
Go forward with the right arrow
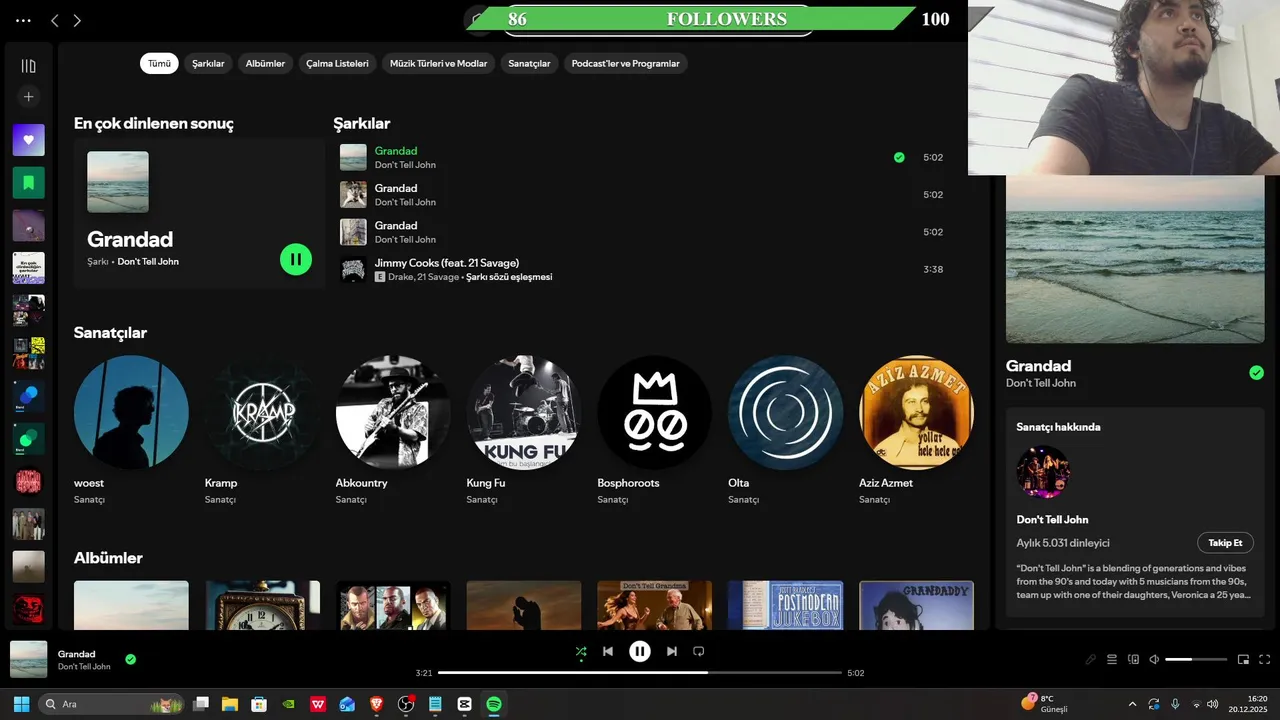77,20
